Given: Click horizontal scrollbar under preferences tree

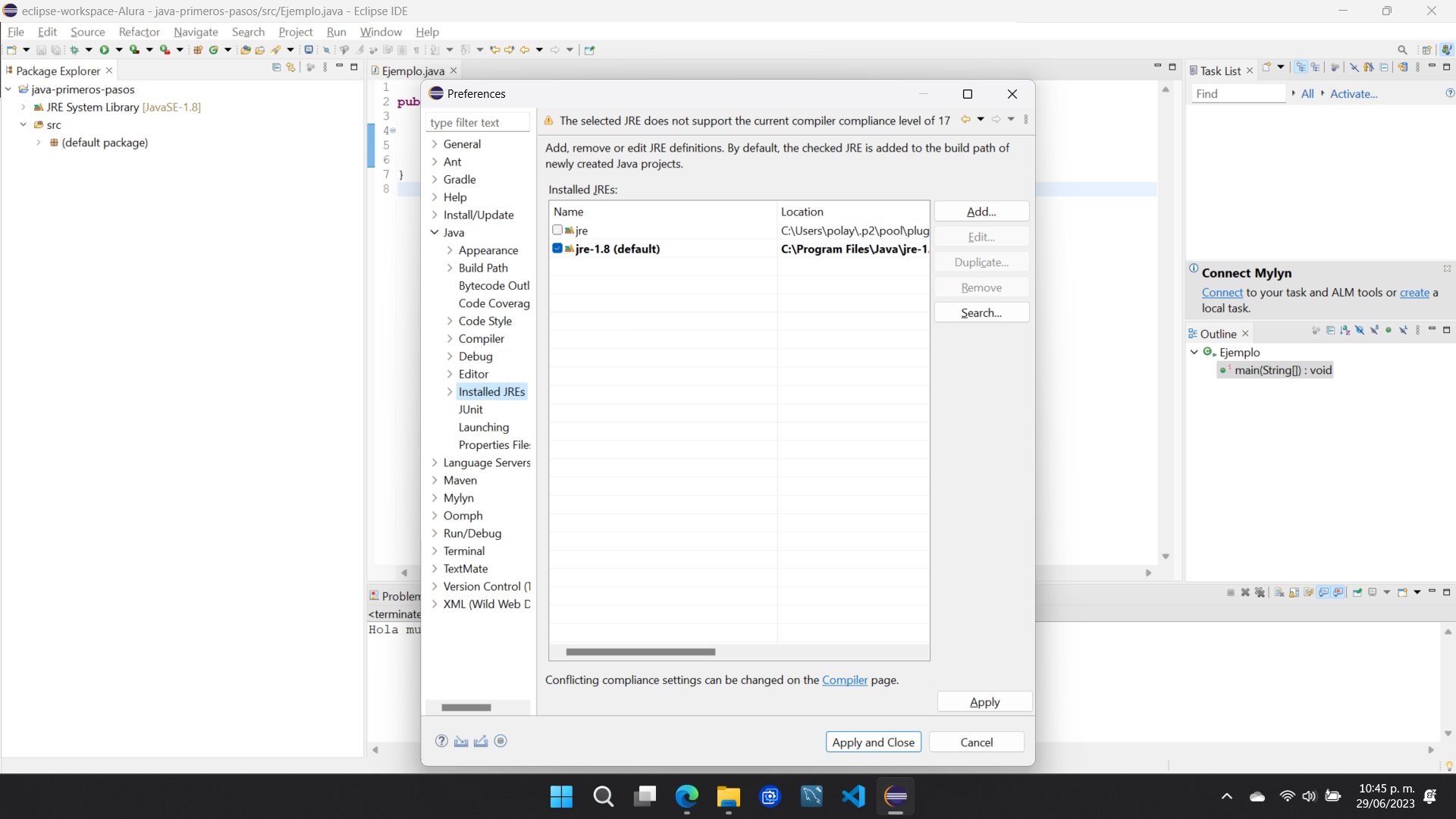Looking at the screenshot, I should tap(466, 708).
